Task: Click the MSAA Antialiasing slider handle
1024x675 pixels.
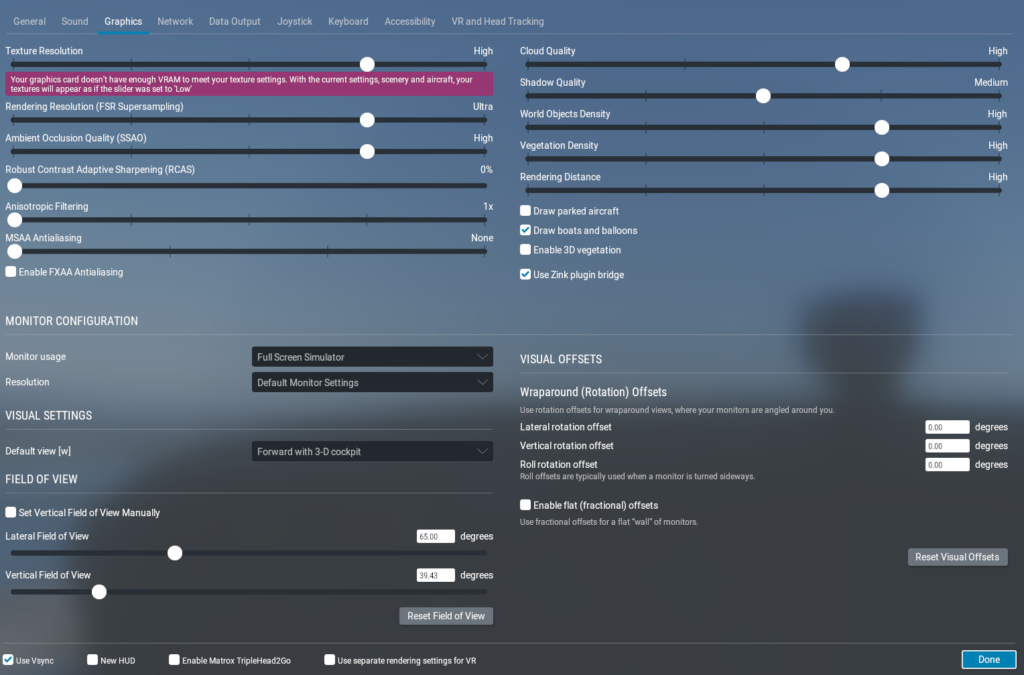Action: (14, 251)
